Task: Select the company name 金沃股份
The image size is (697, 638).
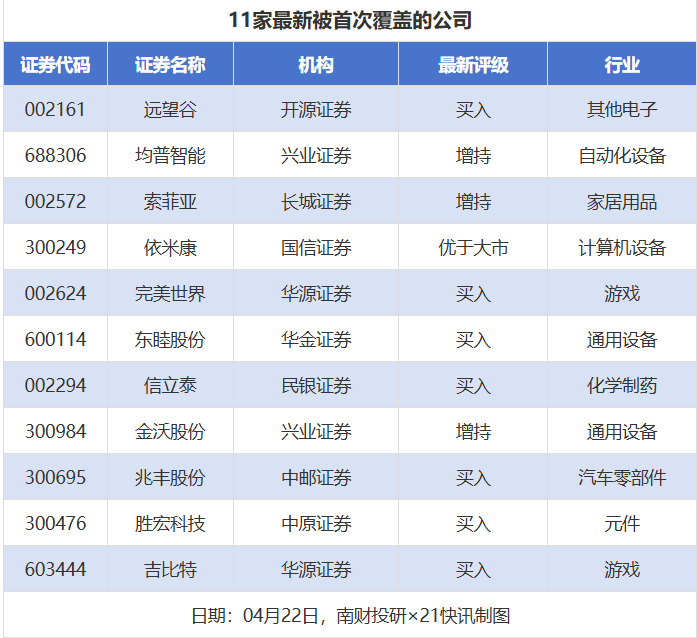Action: click(170, 432)
